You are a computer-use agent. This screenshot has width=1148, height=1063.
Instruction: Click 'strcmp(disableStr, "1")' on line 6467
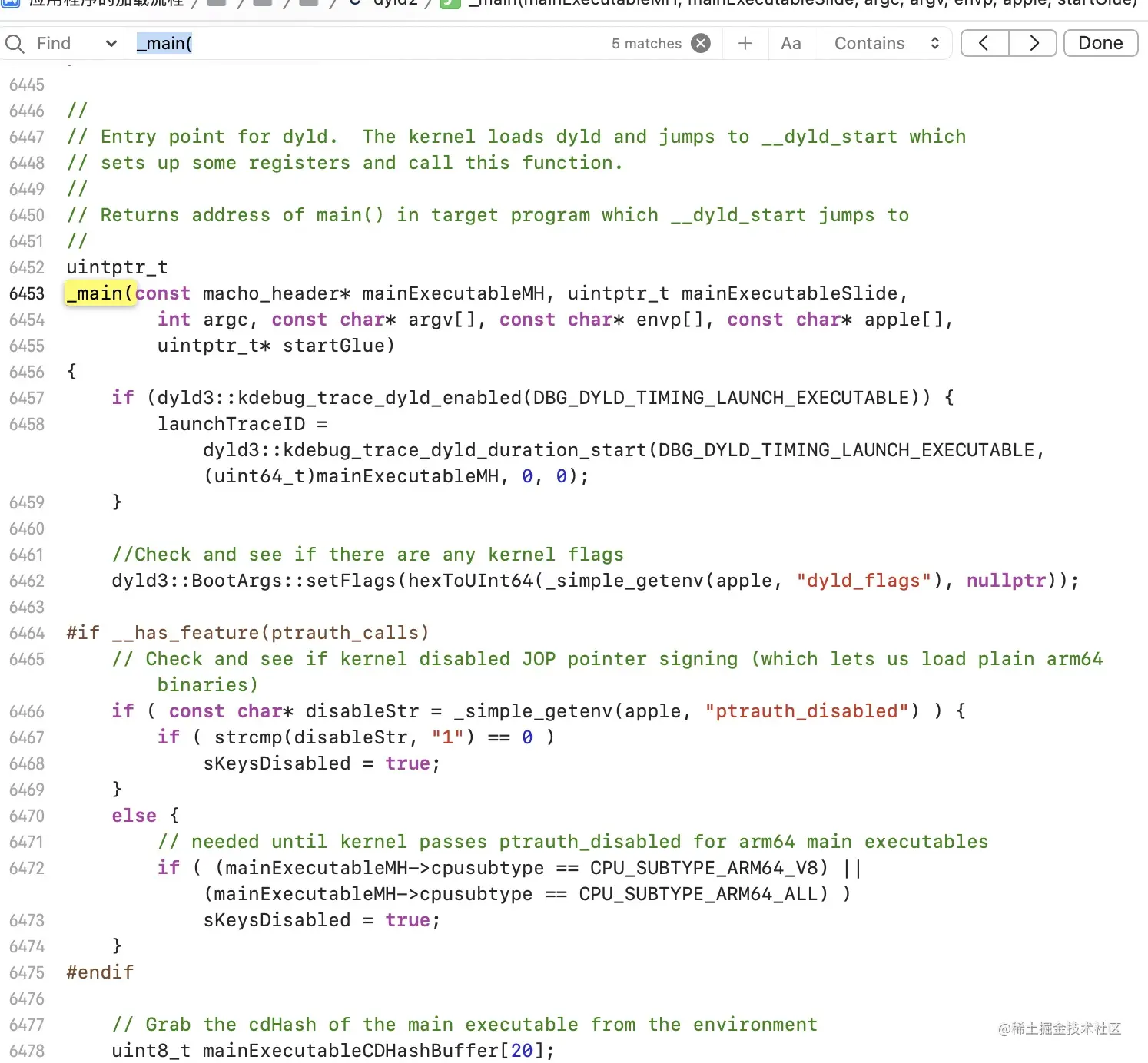(x=344, y=737)
